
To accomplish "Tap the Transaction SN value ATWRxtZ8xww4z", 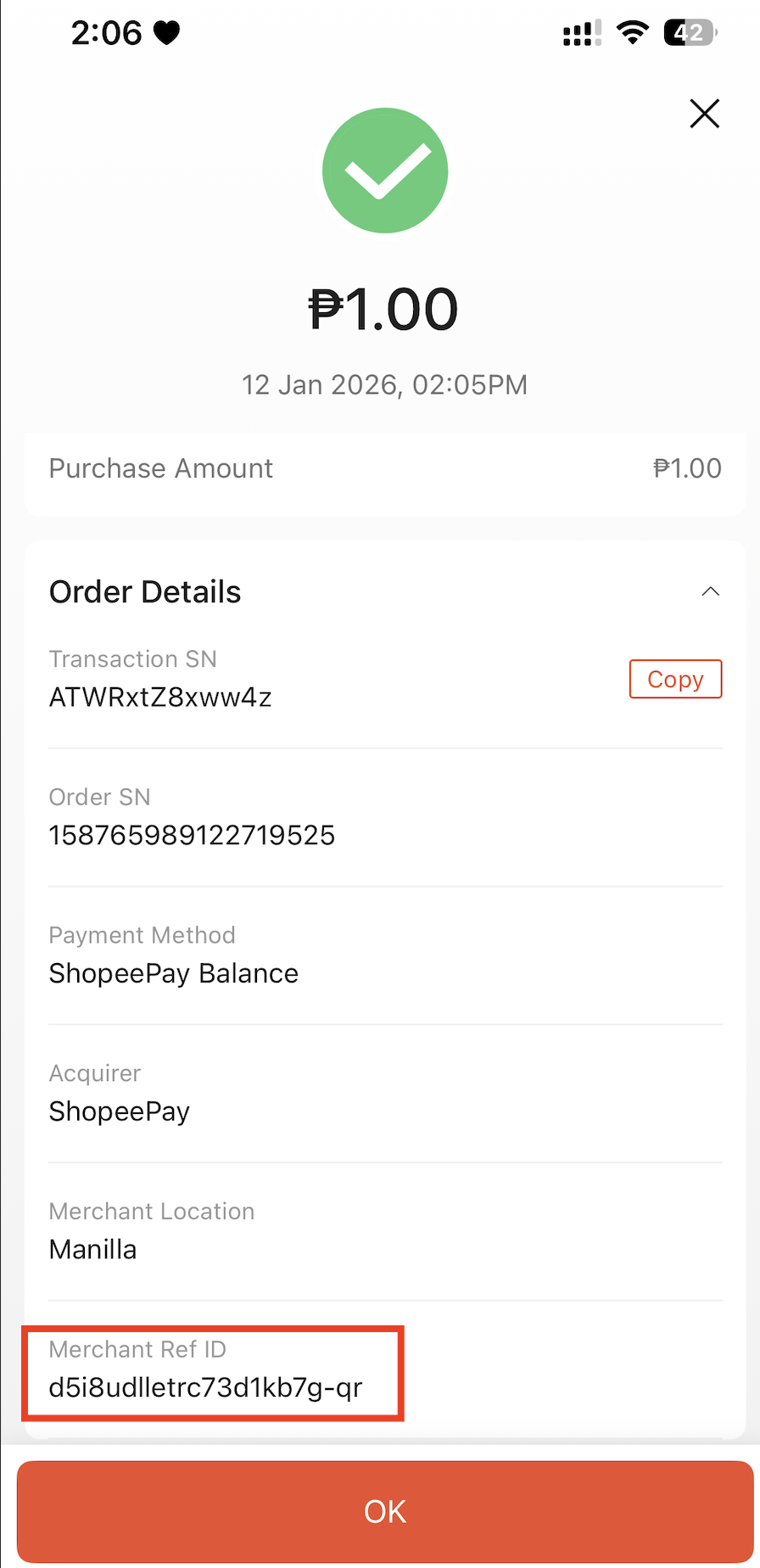I will pos(160,697).
